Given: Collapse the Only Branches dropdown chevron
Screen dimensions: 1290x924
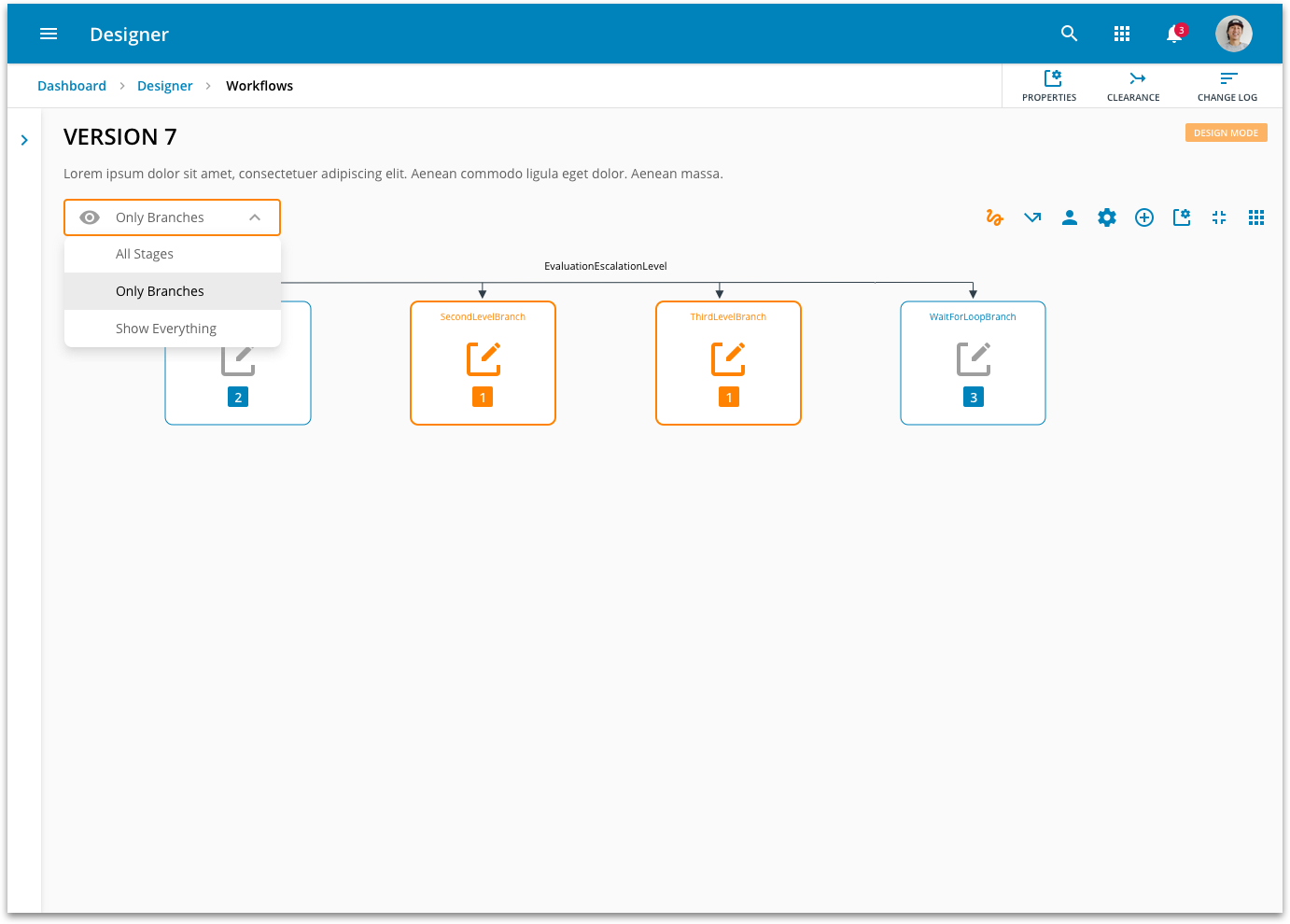Looking at the screenshot, I should click(x=255, y=217).
